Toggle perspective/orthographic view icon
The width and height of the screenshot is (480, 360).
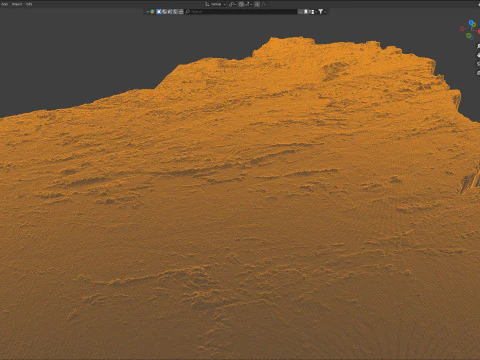(479, 73)
